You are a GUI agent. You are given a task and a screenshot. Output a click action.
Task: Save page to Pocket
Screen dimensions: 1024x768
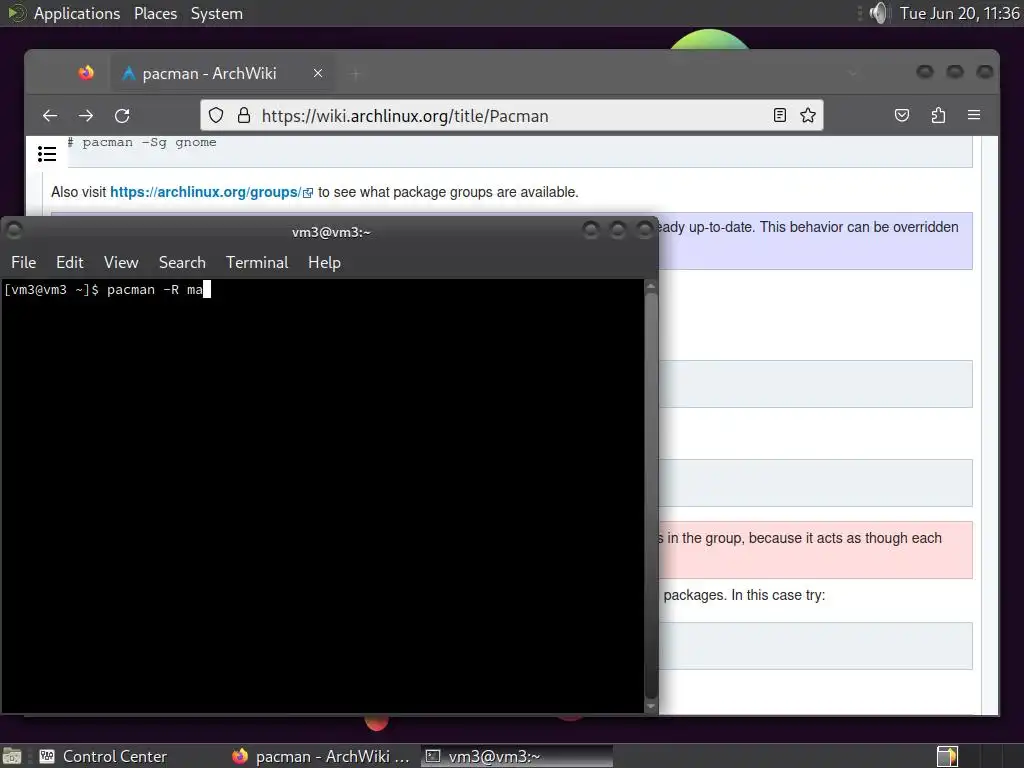coord(902,116)
